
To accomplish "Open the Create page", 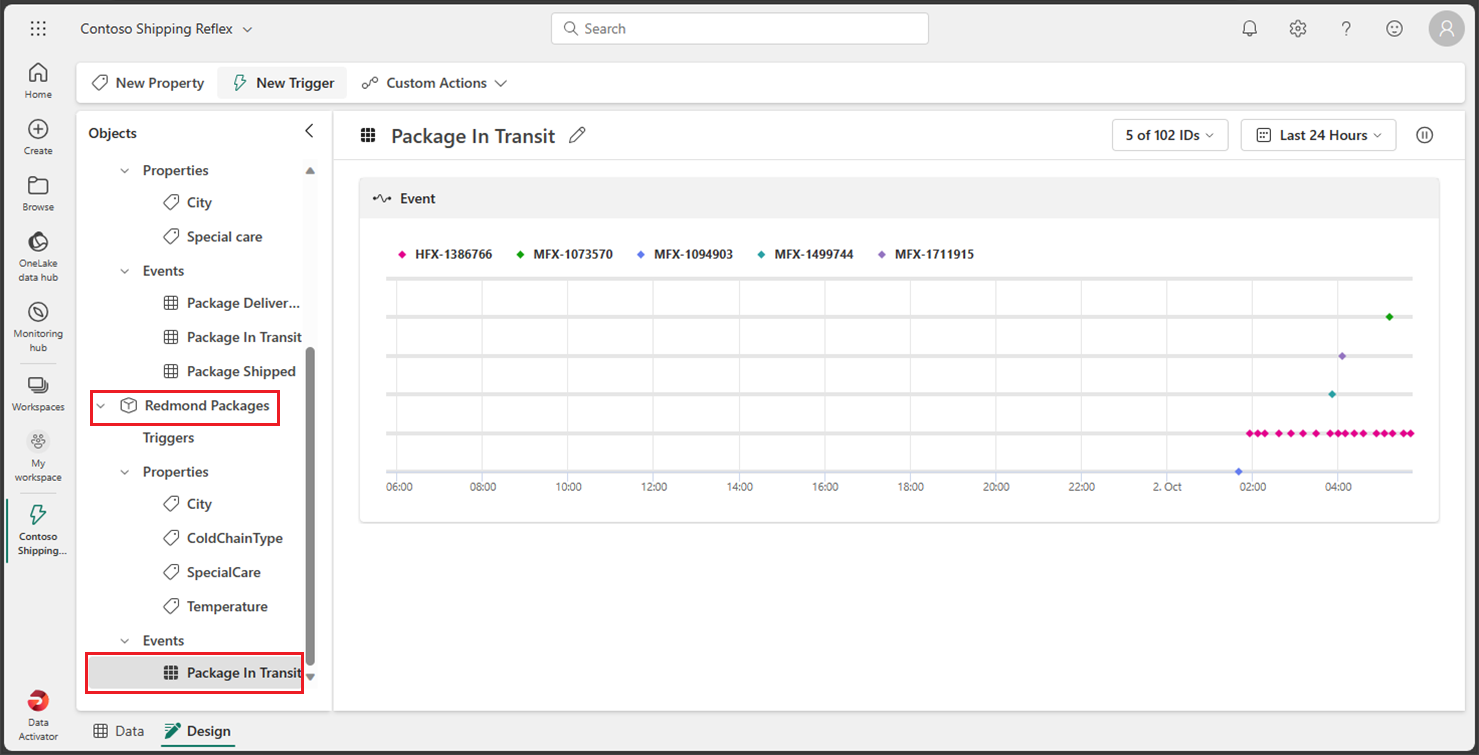I will [38, 137].
